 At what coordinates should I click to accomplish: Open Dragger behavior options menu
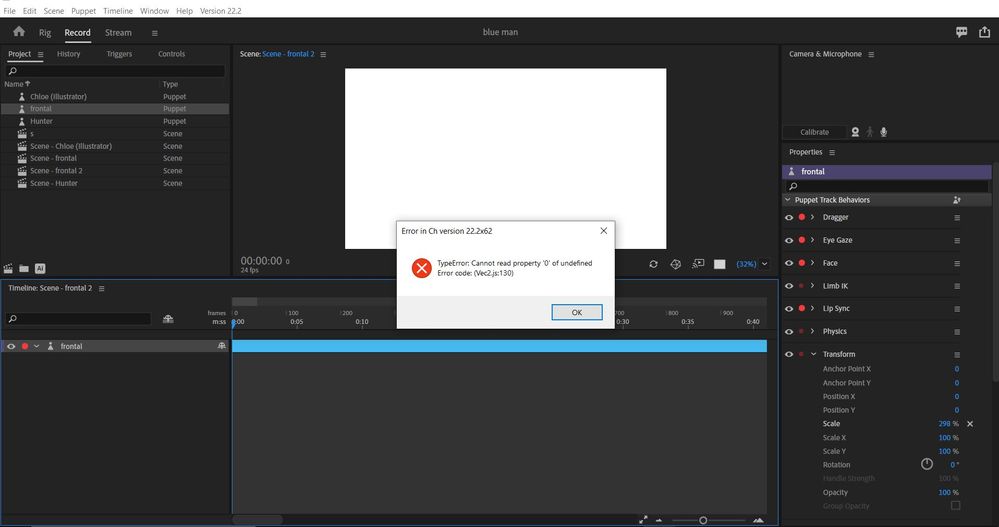(x=956, y=218)
